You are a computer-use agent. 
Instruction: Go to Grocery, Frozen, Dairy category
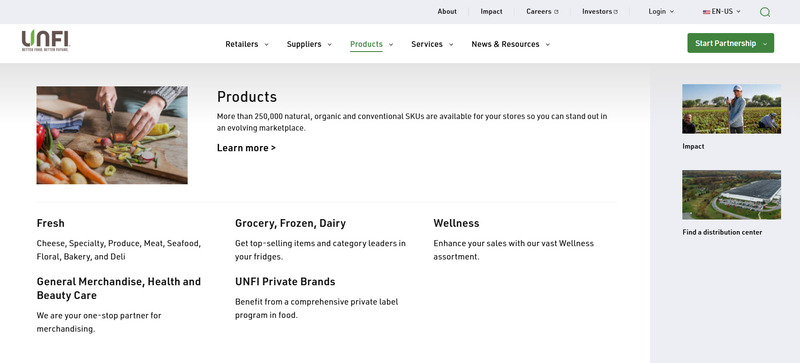(290, 223)
